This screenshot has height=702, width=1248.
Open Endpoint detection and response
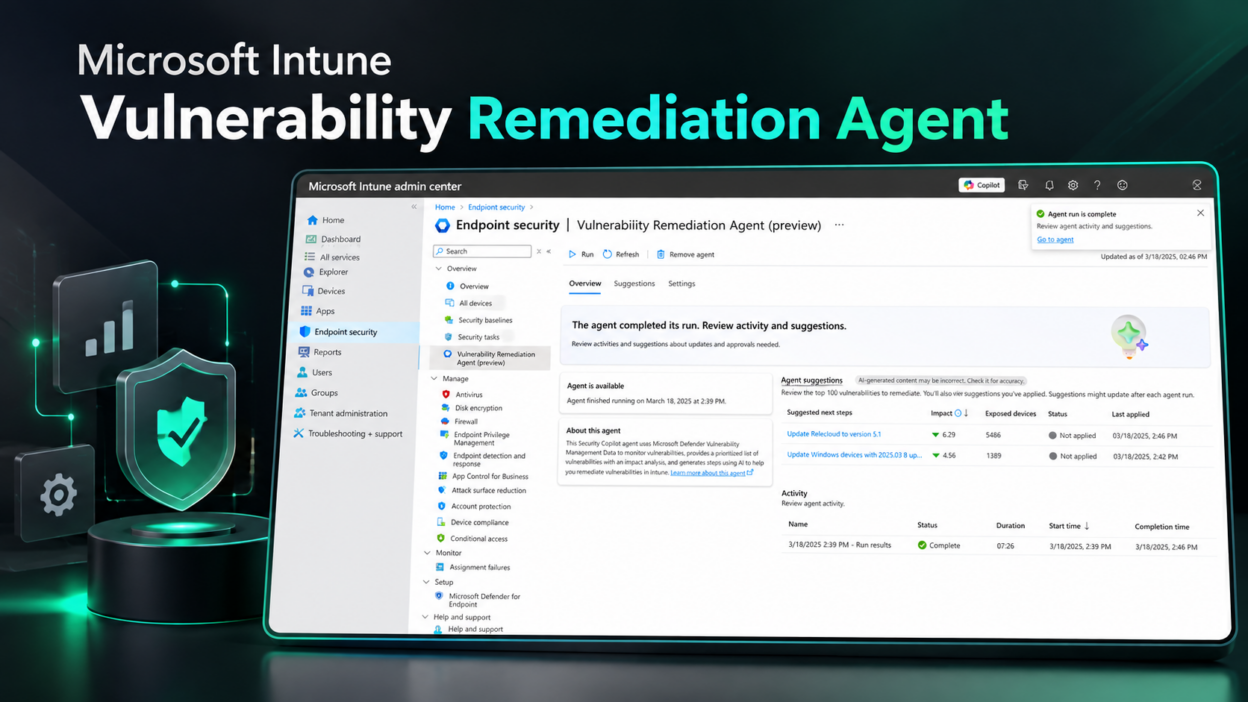(x=482, y=460)
